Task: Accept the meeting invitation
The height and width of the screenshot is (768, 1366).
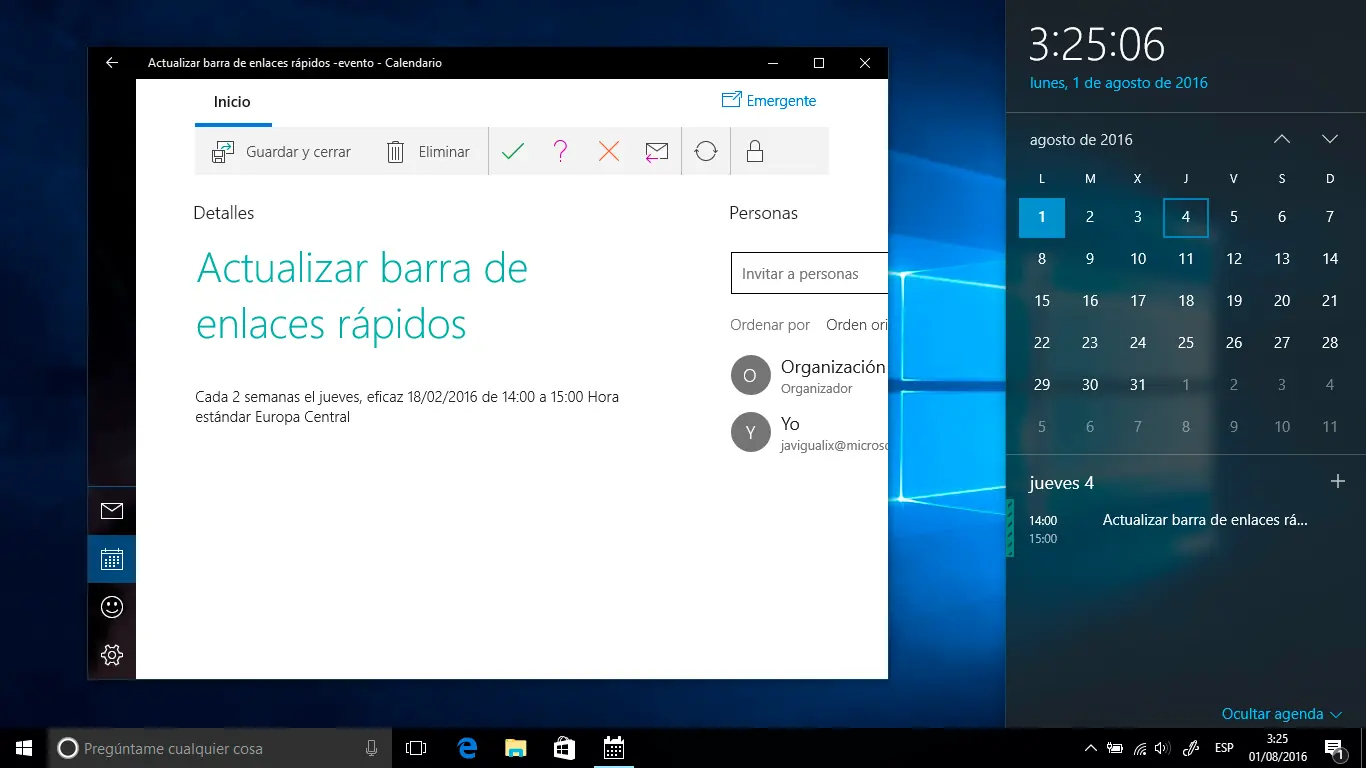Action: coord(513,151)
